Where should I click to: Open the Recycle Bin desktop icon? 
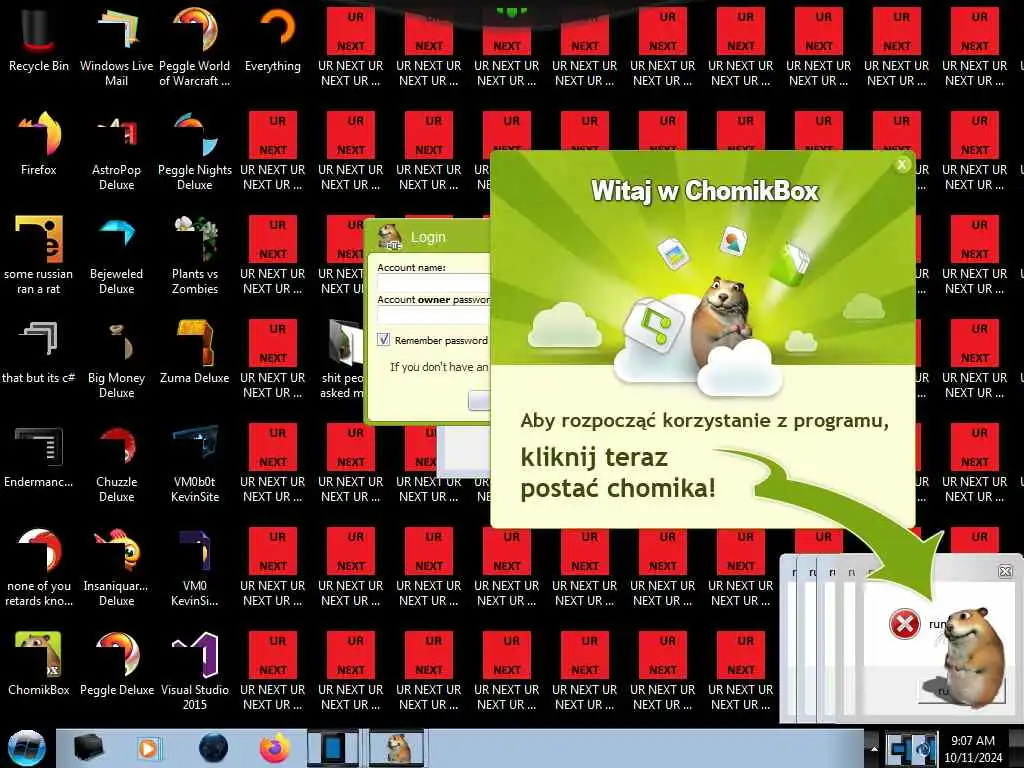tap(39, 40)
